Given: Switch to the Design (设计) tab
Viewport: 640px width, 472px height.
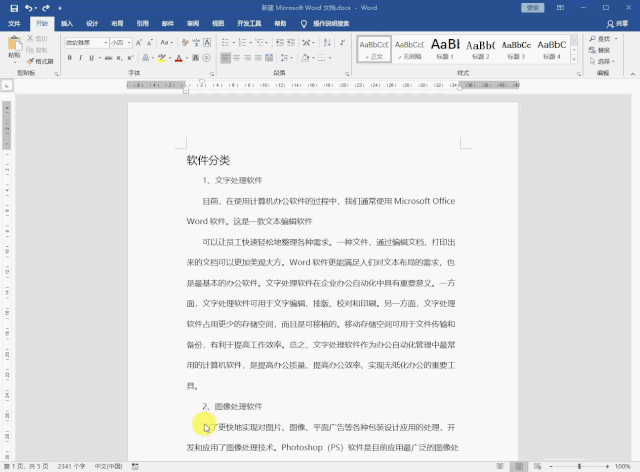Looking at the screenshot, I should (92, 23).
